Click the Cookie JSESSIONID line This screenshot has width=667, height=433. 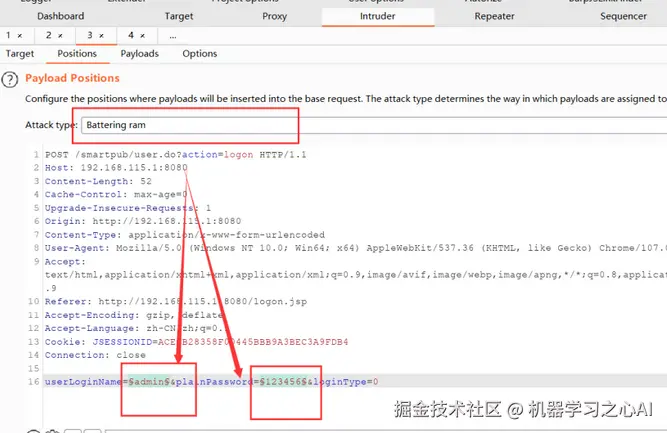197,342
